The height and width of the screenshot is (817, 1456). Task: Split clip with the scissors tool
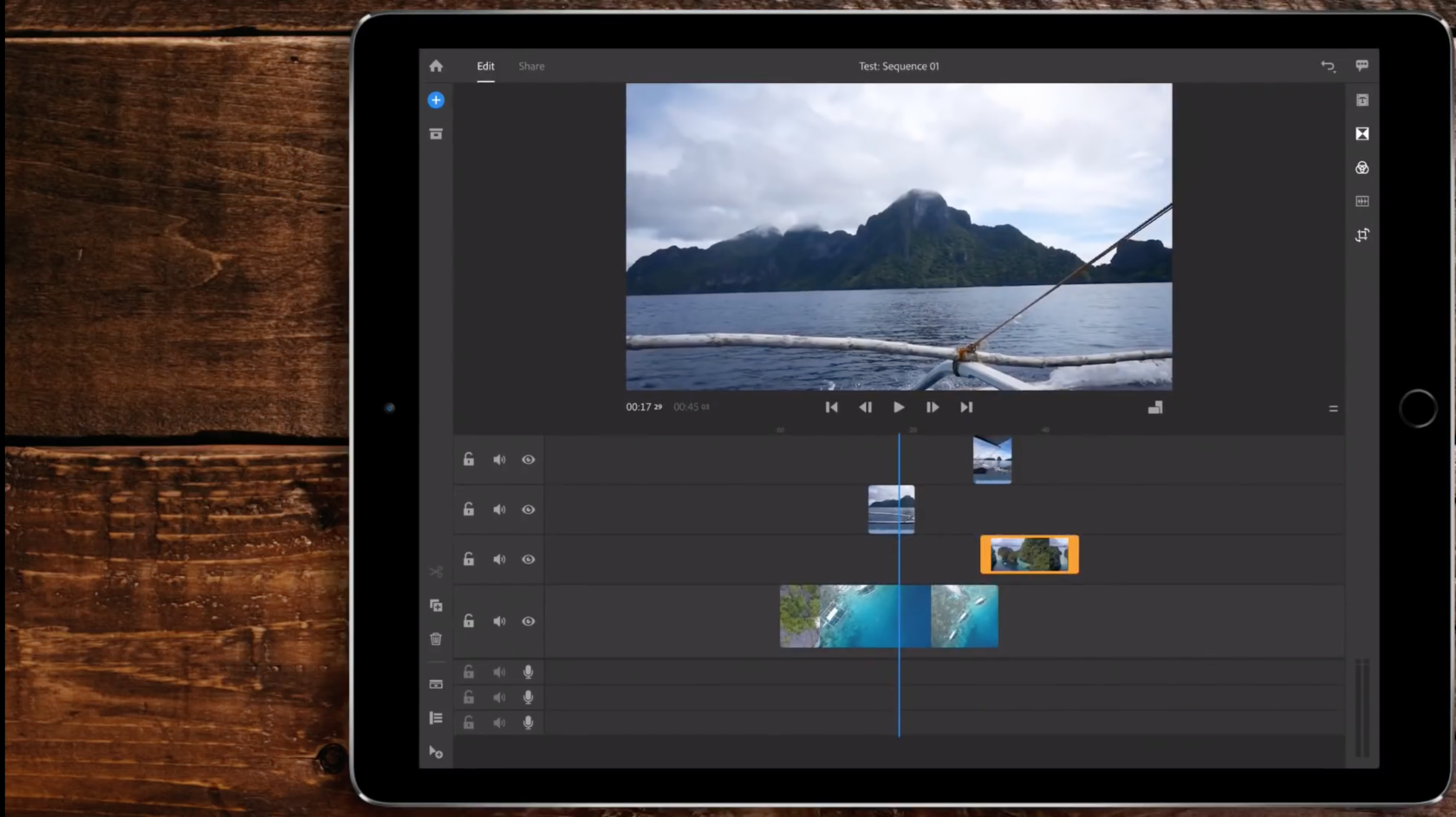(x=436, y=572)
